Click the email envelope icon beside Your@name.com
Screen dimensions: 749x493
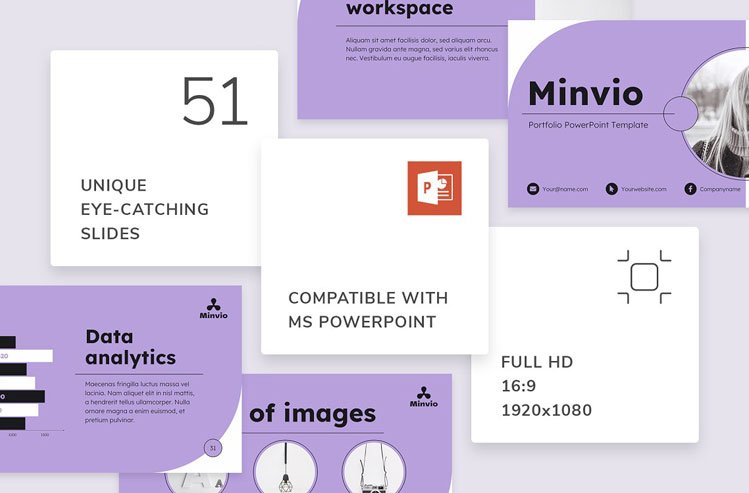click(x=533, y=189)
